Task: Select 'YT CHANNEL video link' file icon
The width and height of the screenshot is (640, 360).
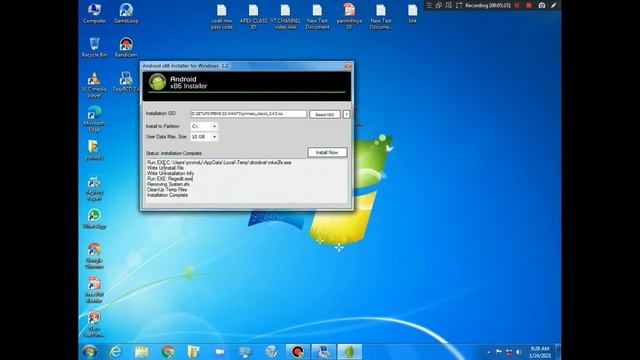Action: click(x=285, y=16)
